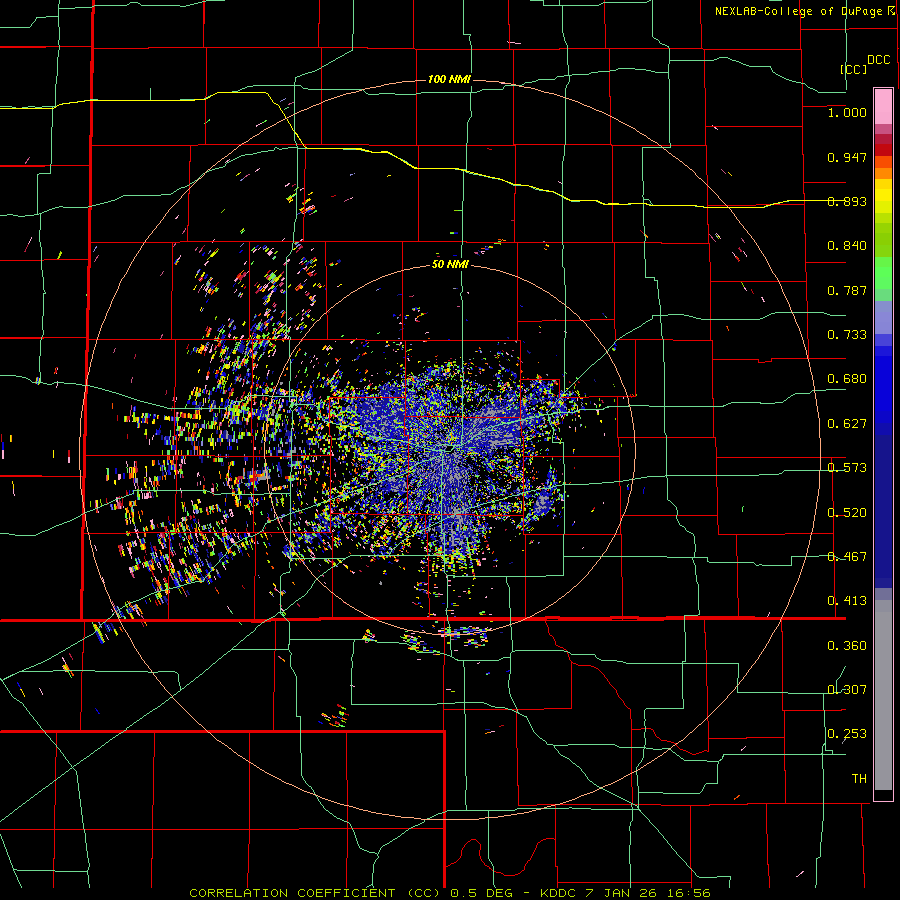Select the 0.680 scale value
The image size is (900, 900).
[x=847, y=379]
